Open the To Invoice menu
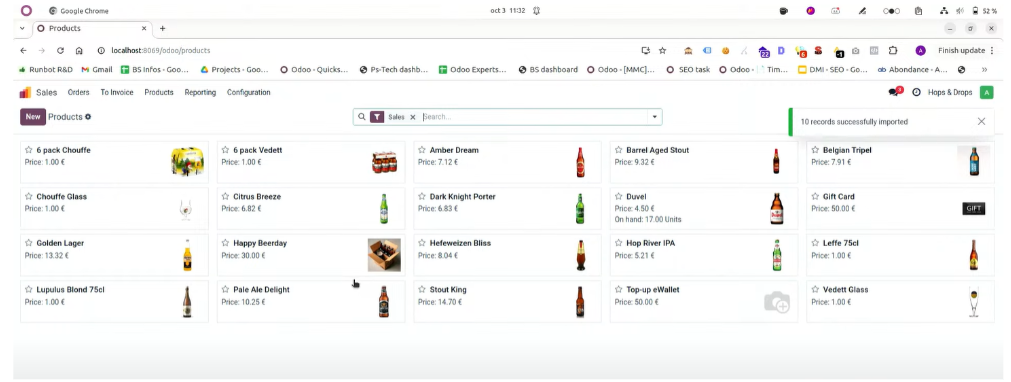This screenshot has height=382, width=1011. [117, 92]
